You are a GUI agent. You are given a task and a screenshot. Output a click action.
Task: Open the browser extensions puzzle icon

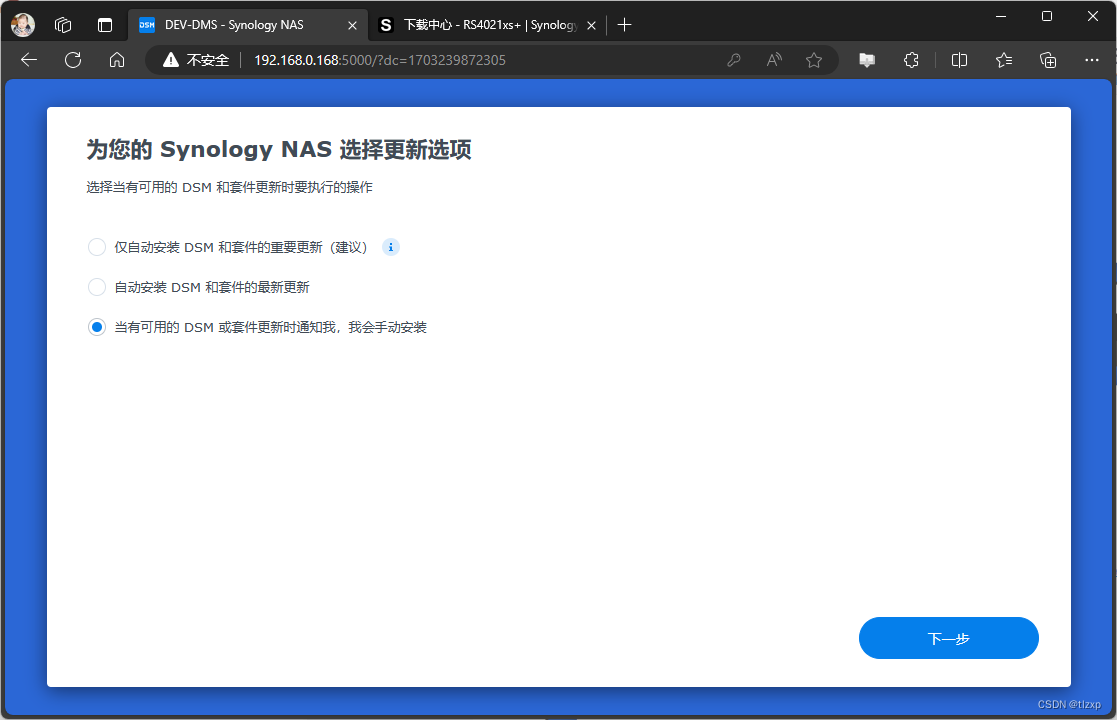point(911,60)
